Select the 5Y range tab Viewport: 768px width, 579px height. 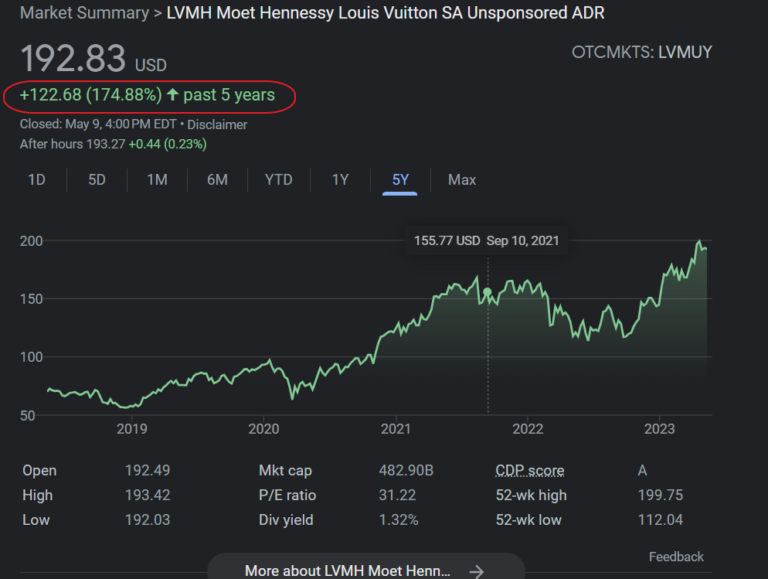[400, 180]
